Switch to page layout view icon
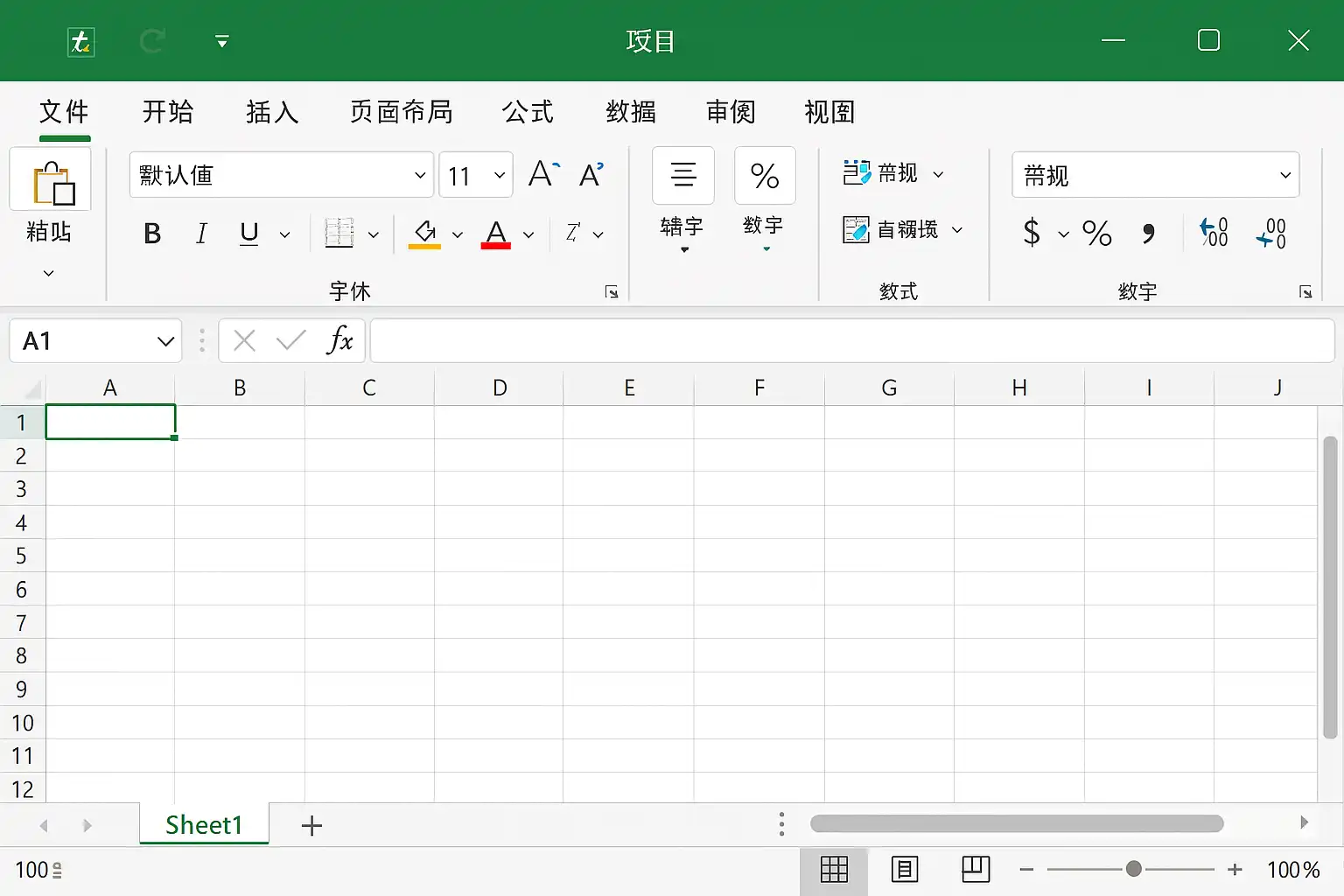The image size is (1344, 896). tap(904, 870)
